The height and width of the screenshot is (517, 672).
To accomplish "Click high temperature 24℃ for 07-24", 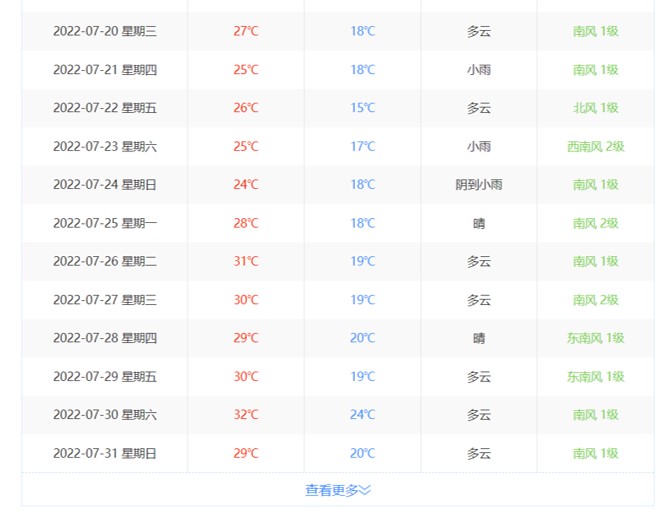I will [x=246, y=185].
